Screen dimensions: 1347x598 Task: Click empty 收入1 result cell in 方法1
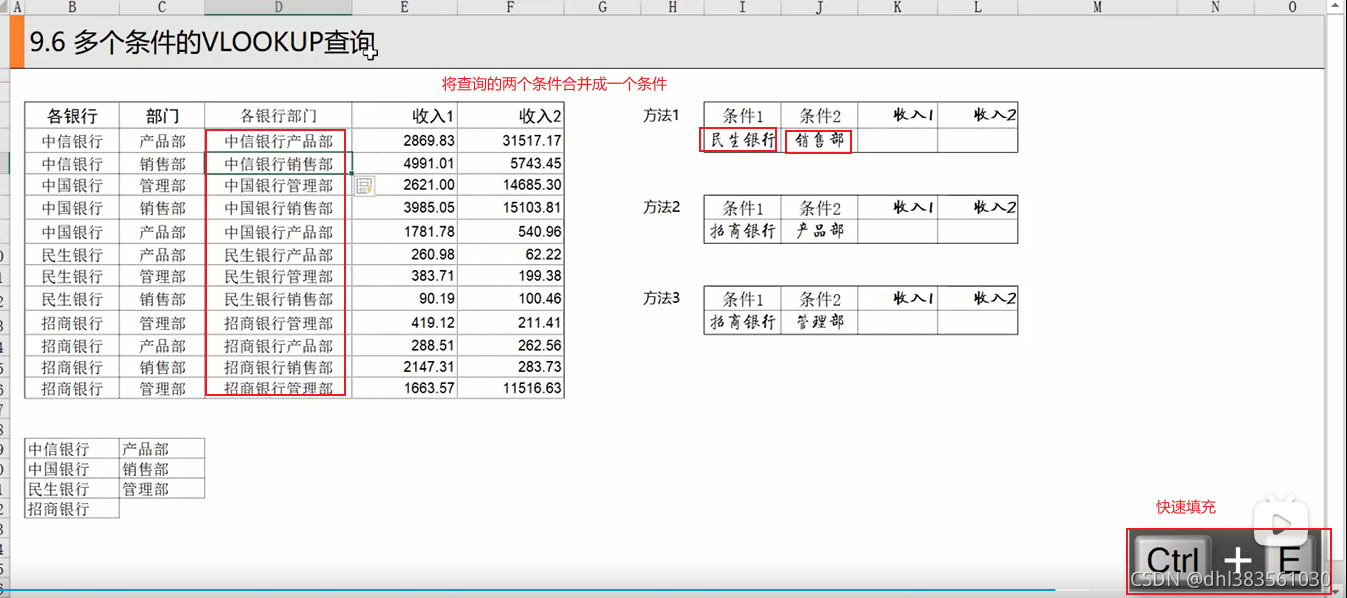pyautogui.click(x=897, y=140)
